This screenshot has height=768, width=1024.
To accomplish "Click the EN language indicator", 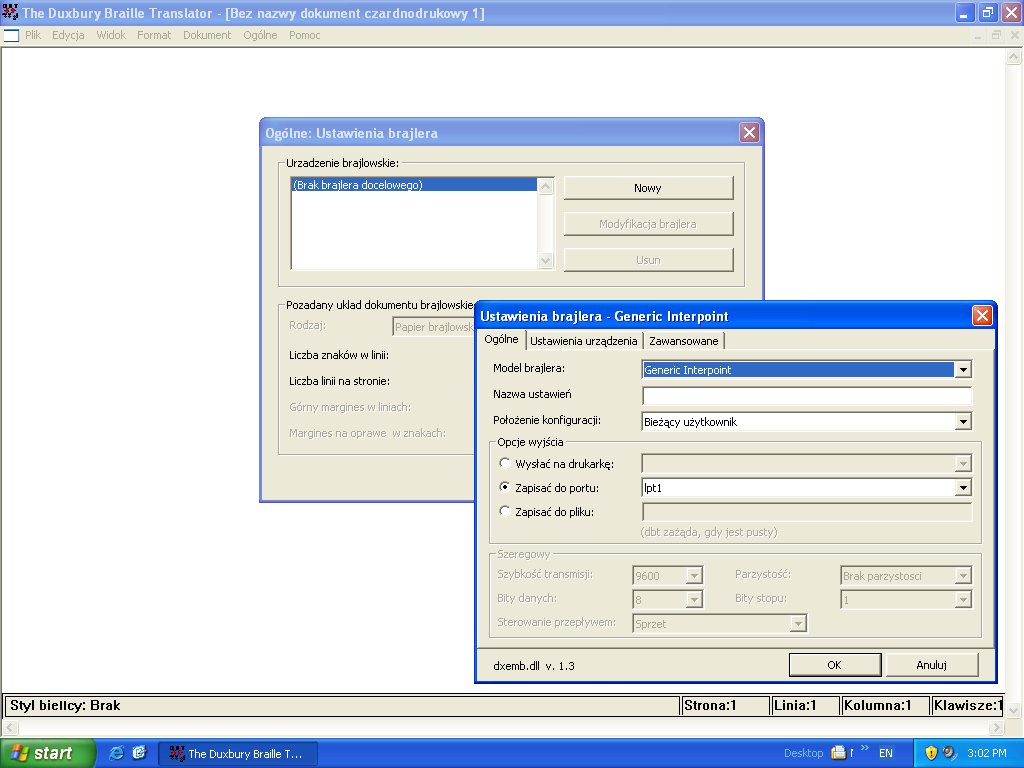I will point(886,754).
